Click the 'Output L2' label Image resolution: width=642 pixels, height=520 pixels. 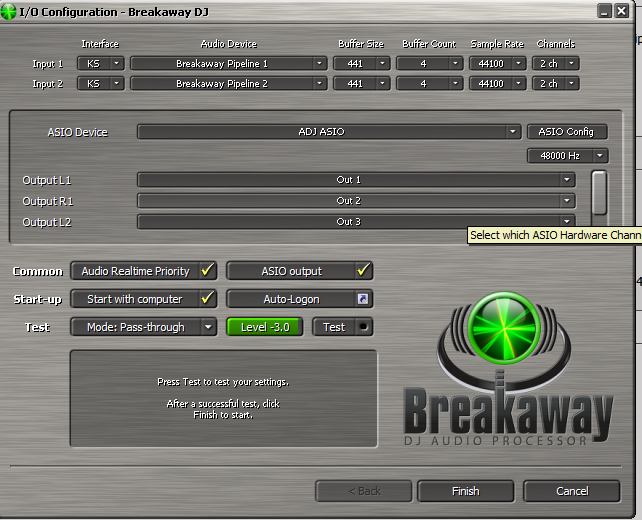coord(47,222)
